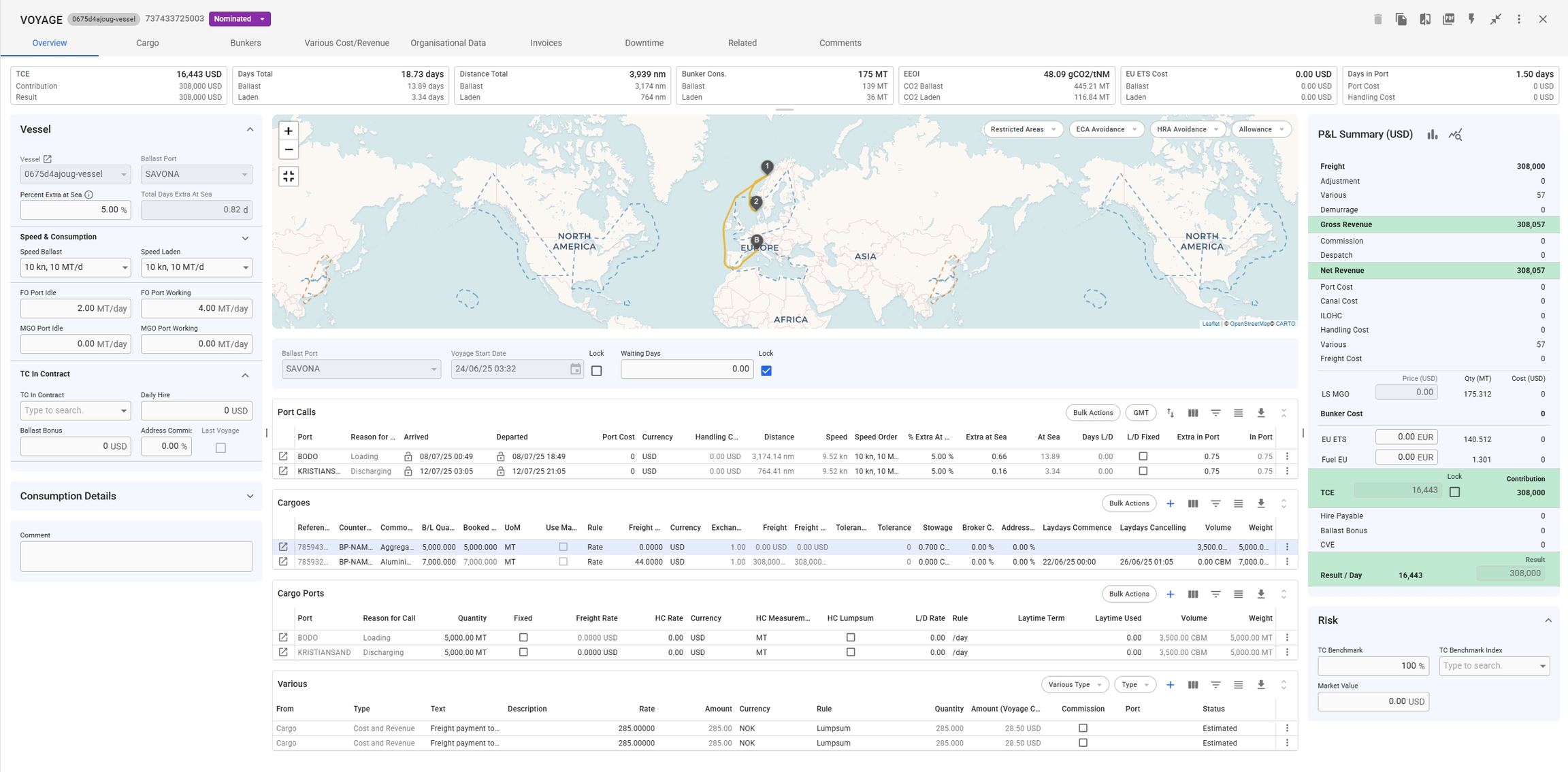Image resolution: width=1568 pixels, height=772 pixels.
Task: Click the collapse arrows icon in header
Action: pyautogui.click(x=1495, y=19)
